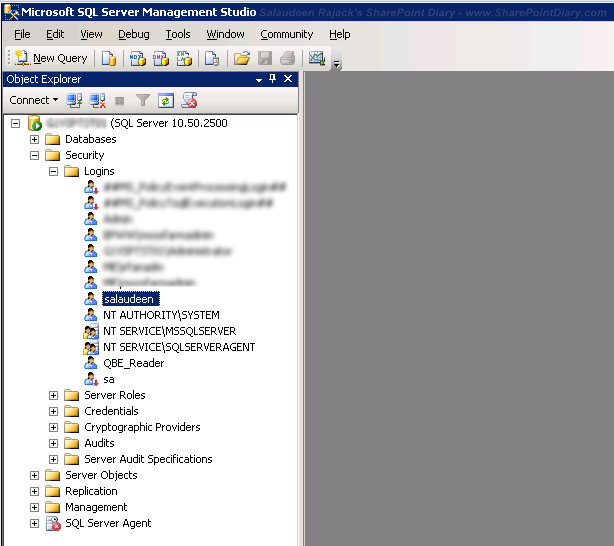Open Object Explorer window position dropdown
This screenshot has height=546, width=614.
tap(259, 80)
